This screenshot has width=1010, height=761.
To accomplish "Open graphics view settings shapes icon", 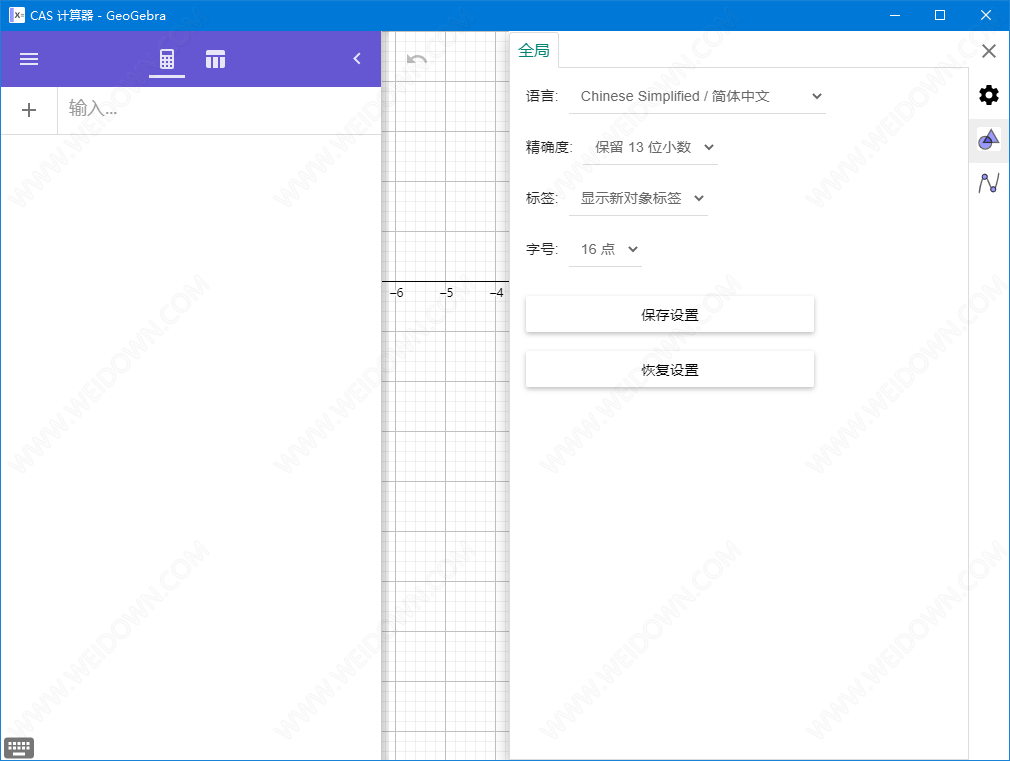I will [x=989, y=139].
